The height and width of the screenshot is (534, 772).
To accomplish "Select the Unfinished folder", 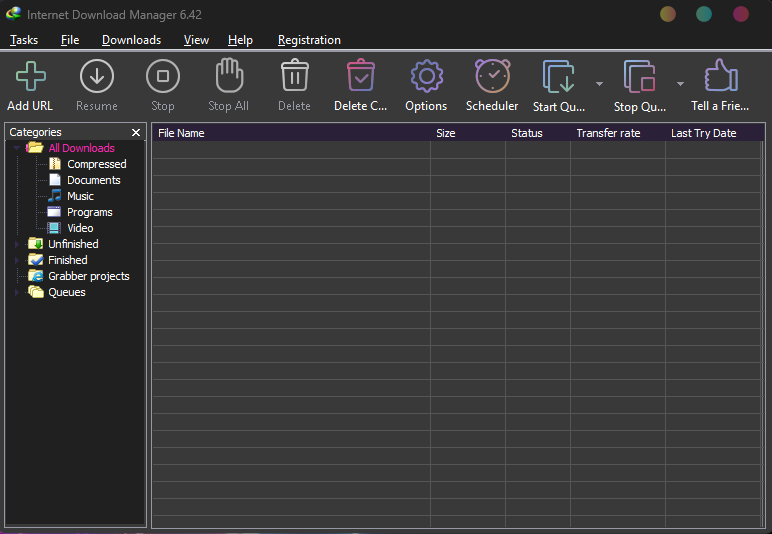I will (x=73, y=244).
